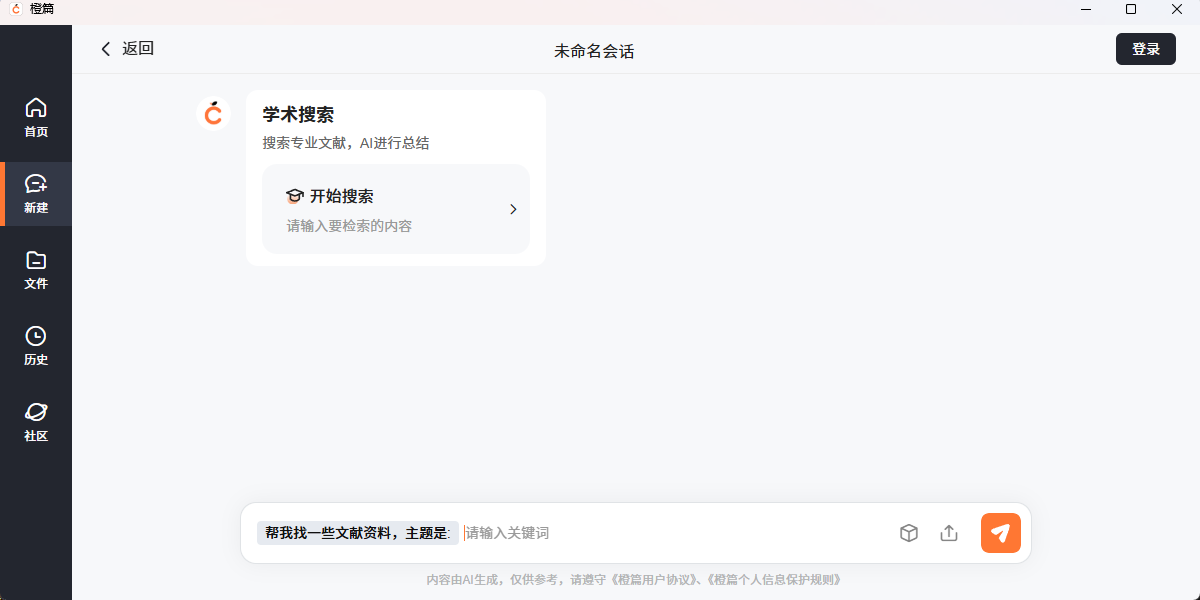Click the chevron arrow on 开始搜索 card
The width and height of the screenshot is (1200, 600).
click(513, 209)
